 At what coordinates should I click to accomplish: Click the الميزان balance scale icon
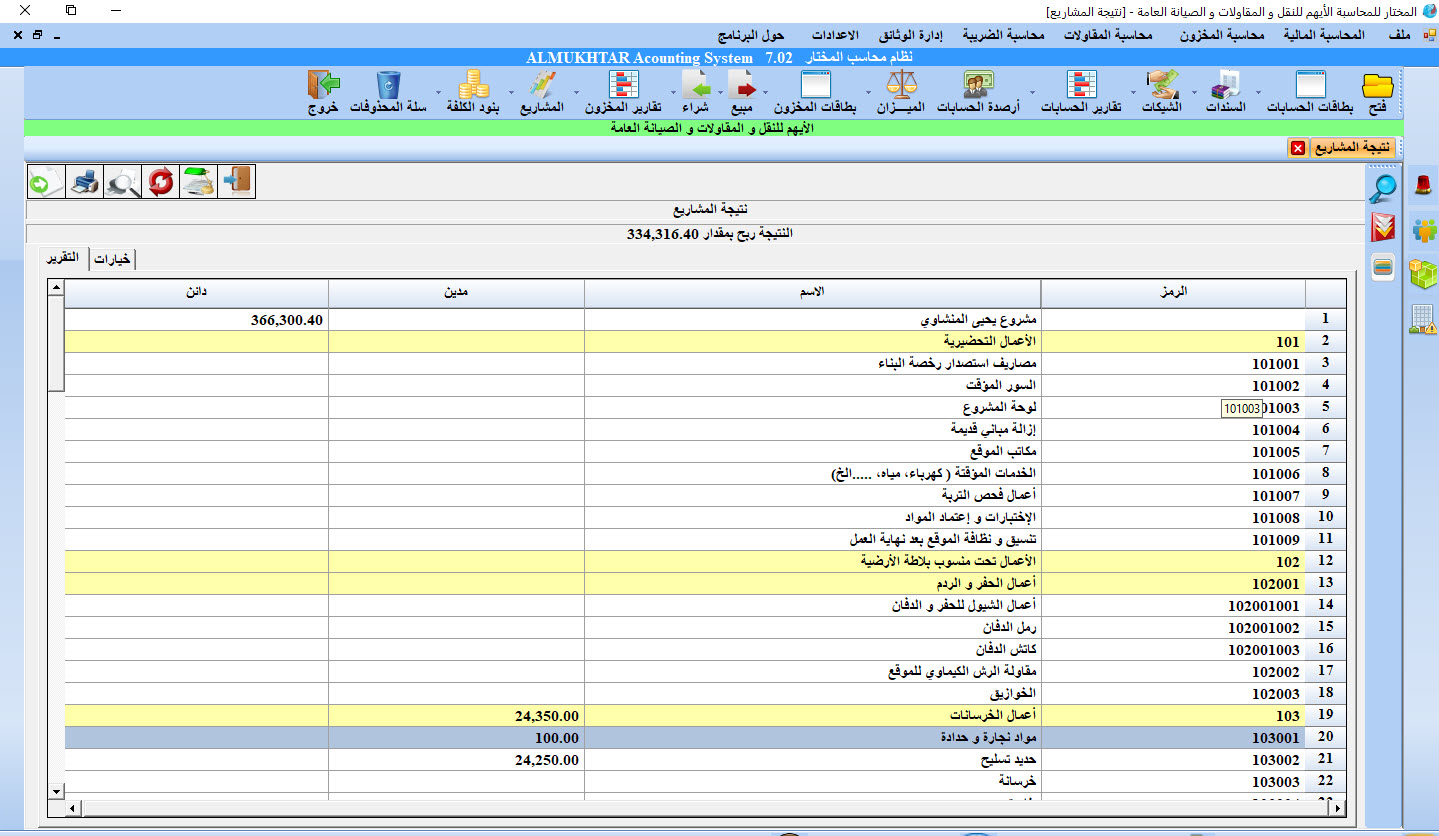click(x=900, y=85)
